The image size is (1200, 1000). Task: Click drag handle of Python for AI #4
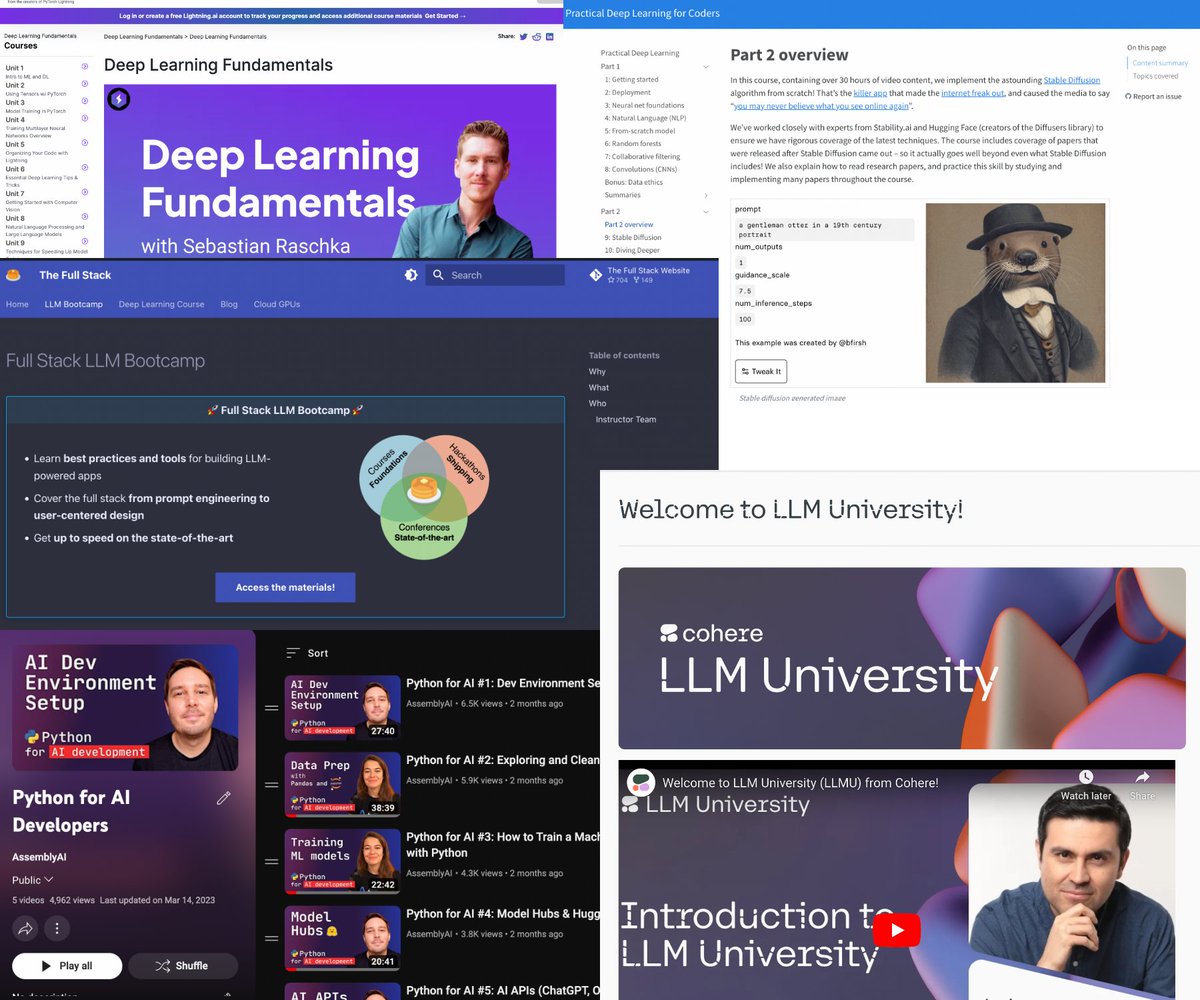[271, 939]
